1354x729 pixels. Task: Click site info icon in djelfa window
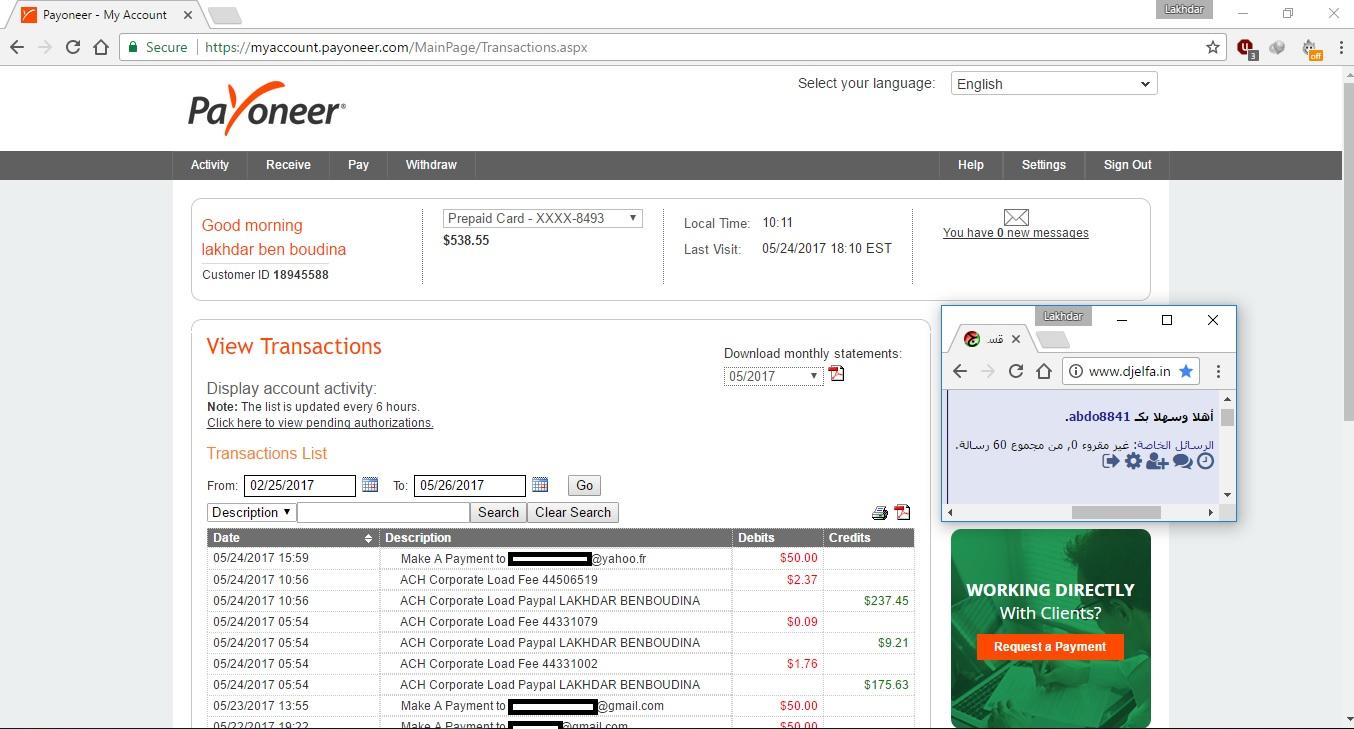(1076, 371)
